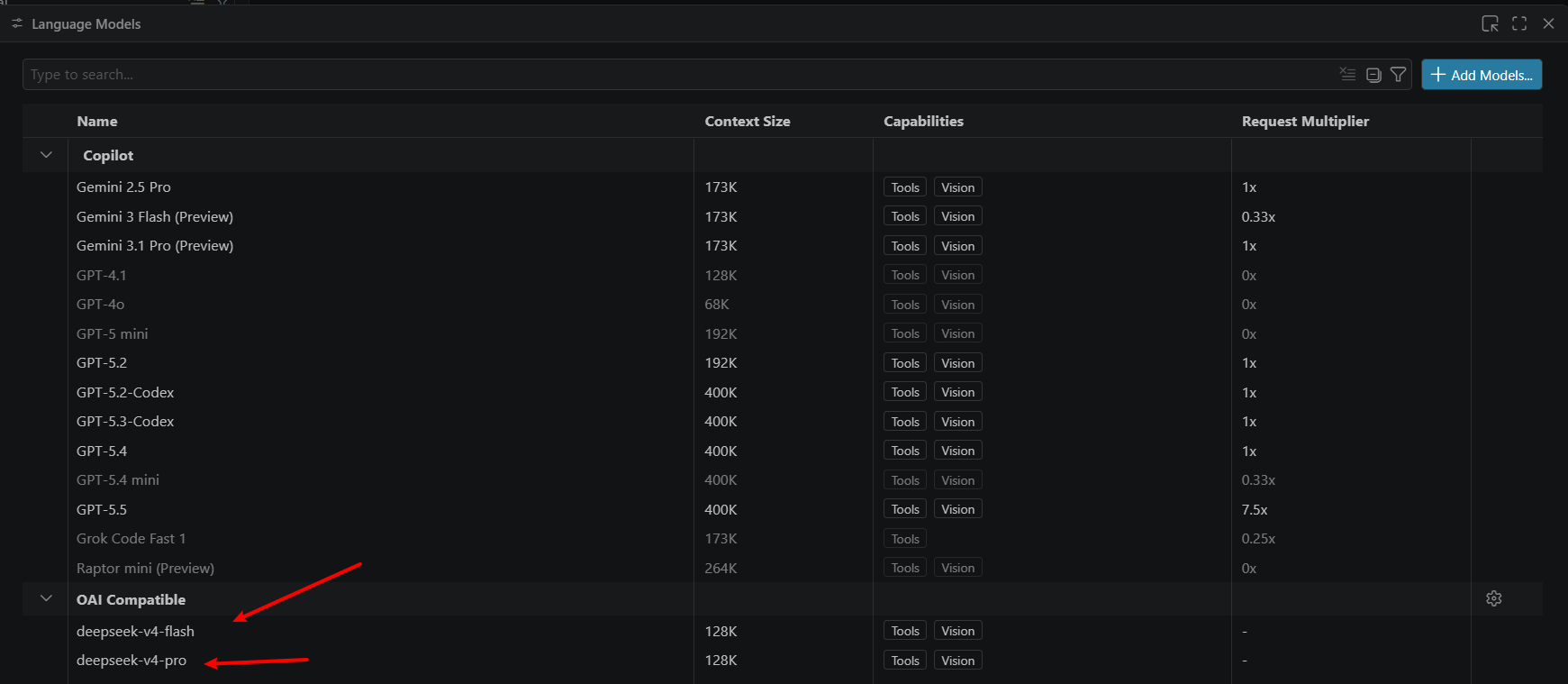1568x684 pixels.
Task: Click the GPT-5.4 model name
Action: tap(102, 451)
